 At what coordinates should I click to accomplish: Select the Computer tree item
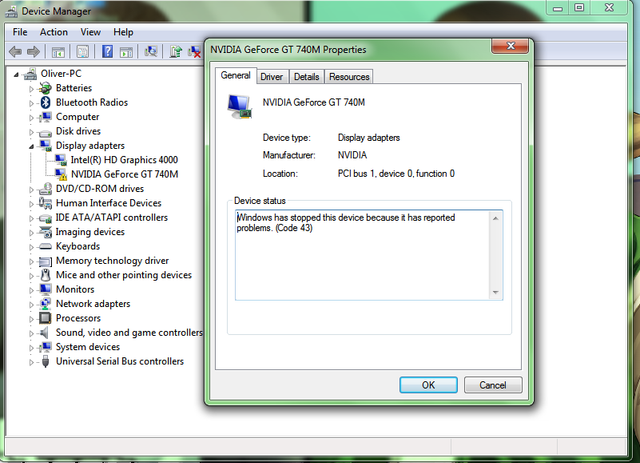coord(78,117)
